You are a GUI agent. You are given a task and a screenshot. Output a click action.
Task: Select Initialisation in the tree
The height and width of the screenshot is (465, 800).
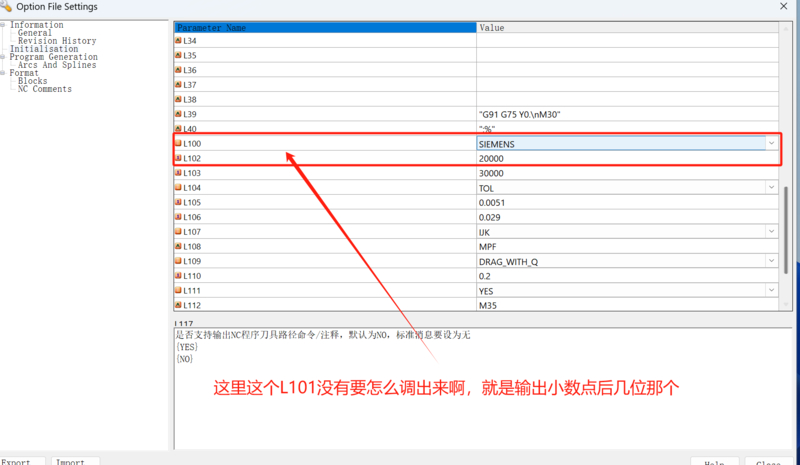(44, 49)
